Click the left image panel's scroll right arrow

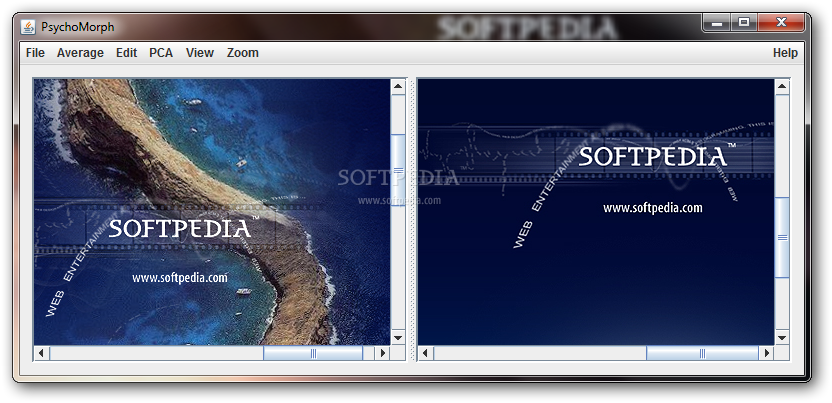pos(383,353)
